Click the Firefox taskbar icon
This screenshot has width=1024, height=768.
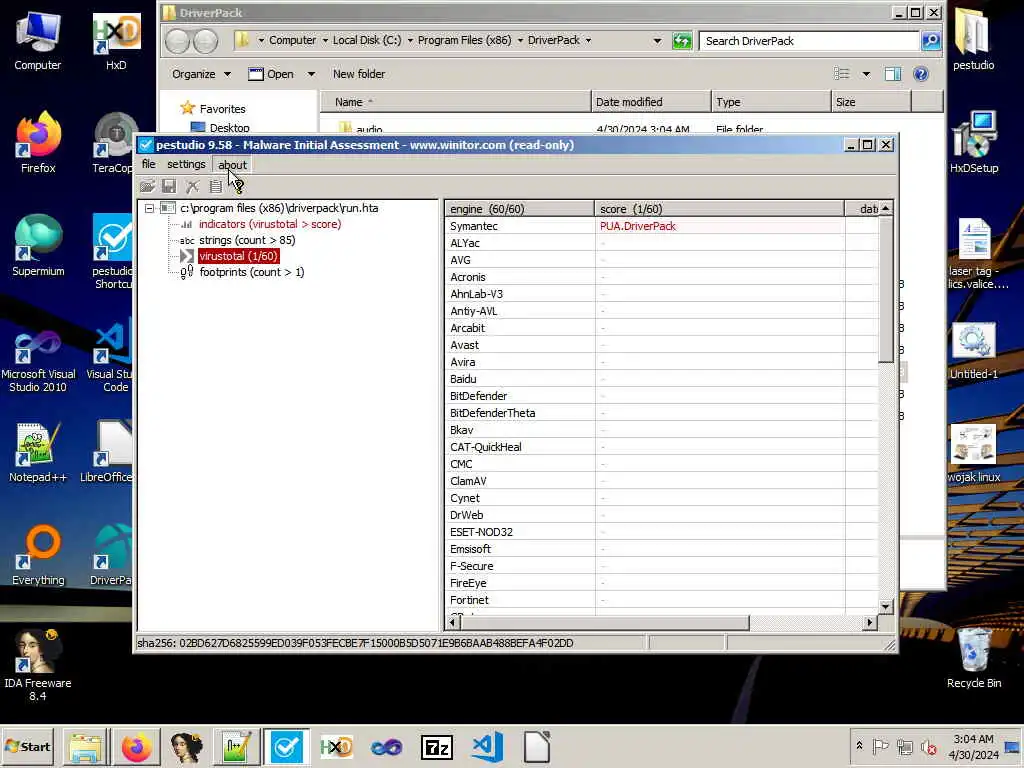pos(136,746)
